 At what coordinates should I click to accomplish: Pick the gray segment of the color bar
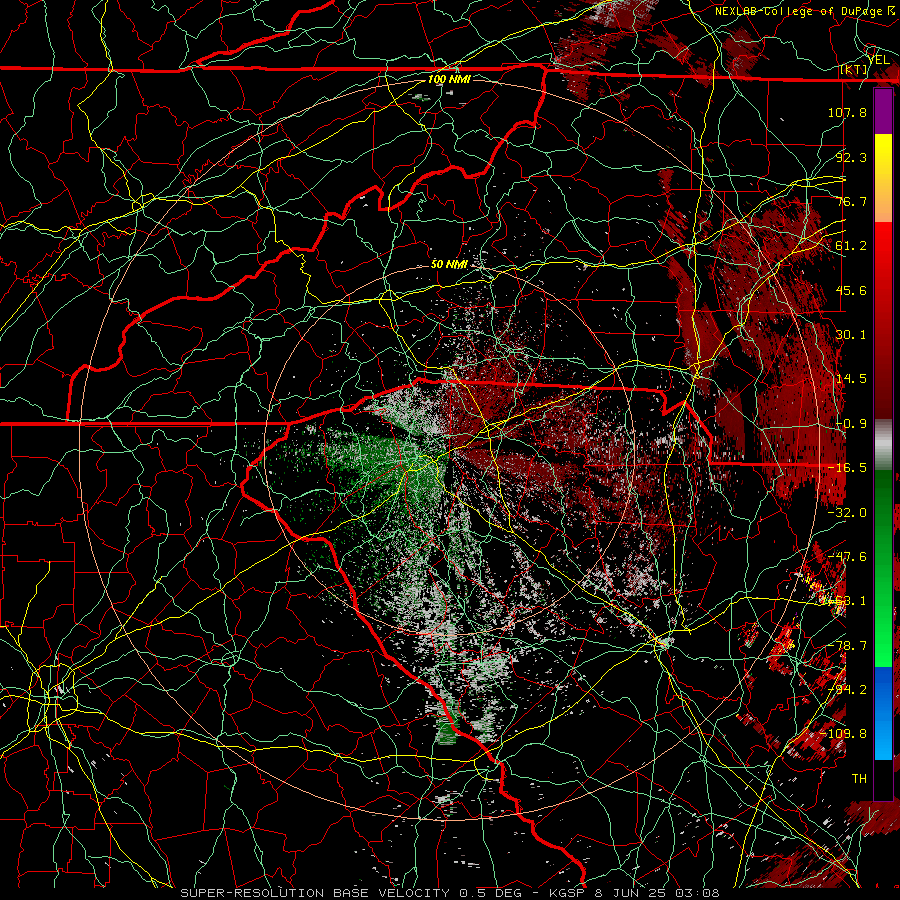883,445
